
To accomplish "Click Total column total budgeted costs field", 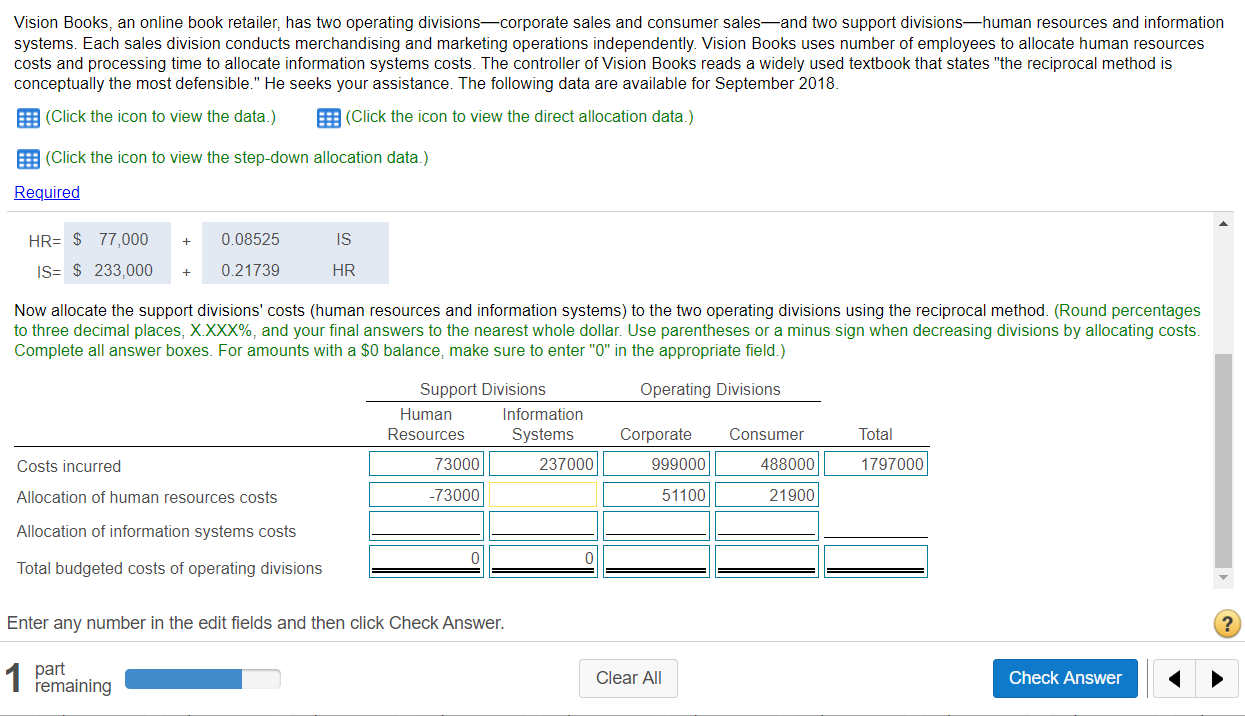I will (875, 561).
